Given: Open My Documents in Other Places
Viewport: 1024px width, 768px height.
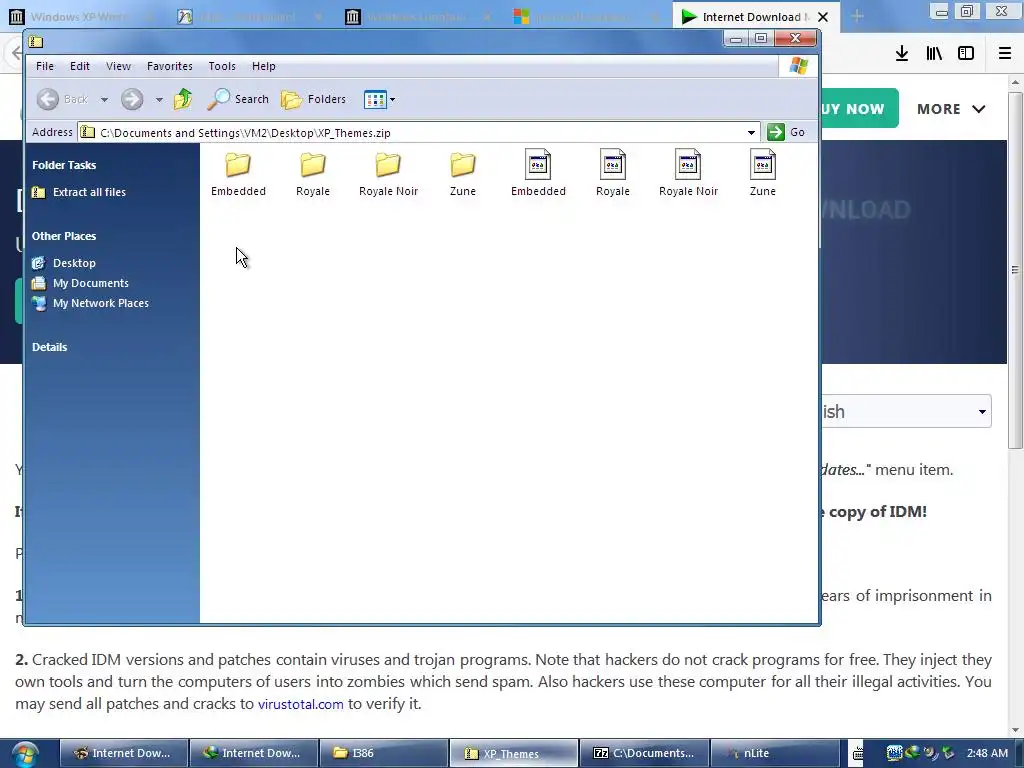Looking at the screenshot, I should (80, 283).
